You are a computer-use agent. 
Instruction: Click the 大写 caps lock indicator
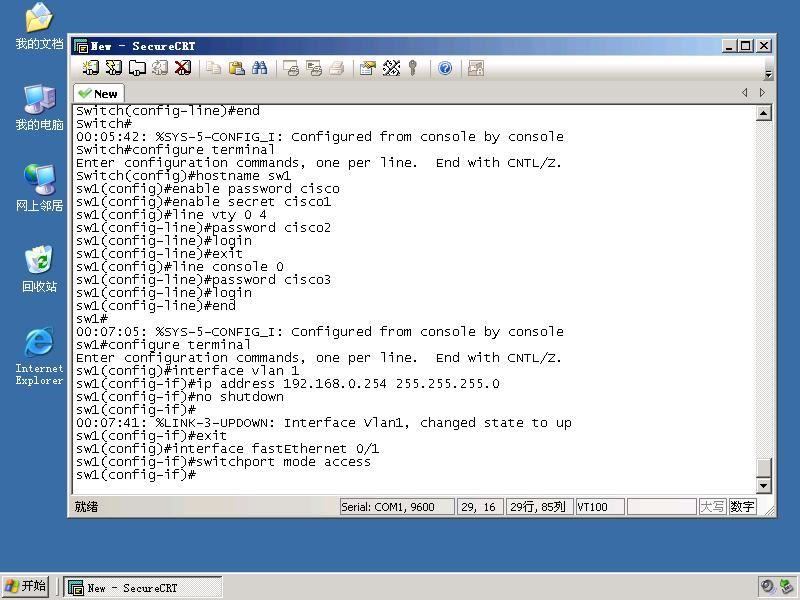pos(712,507)
